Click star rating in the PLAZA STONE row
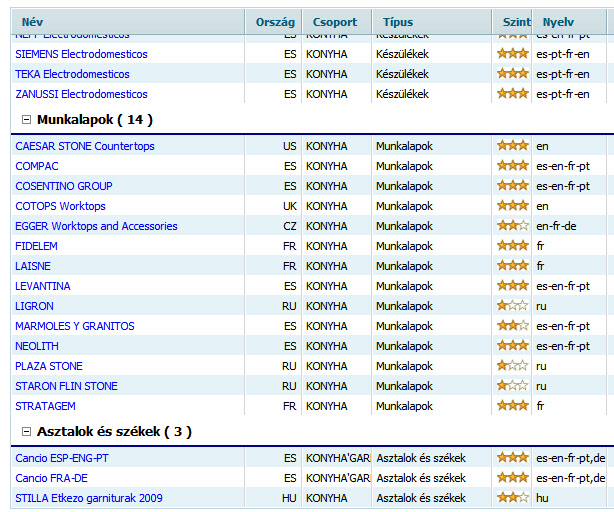614x512 pixels. (513, 365)
